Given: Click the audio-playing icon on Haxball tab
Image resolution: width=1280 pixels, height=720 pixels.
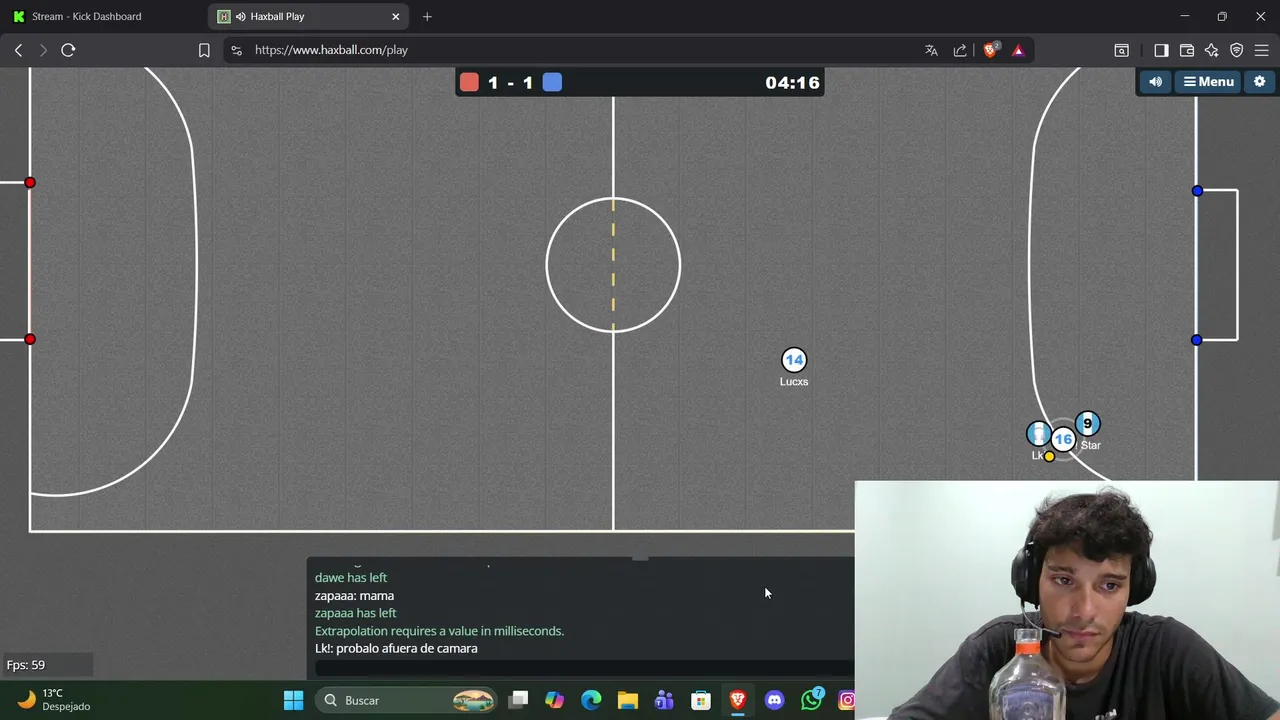Looking at the screenshot, I should click(240, 16).
